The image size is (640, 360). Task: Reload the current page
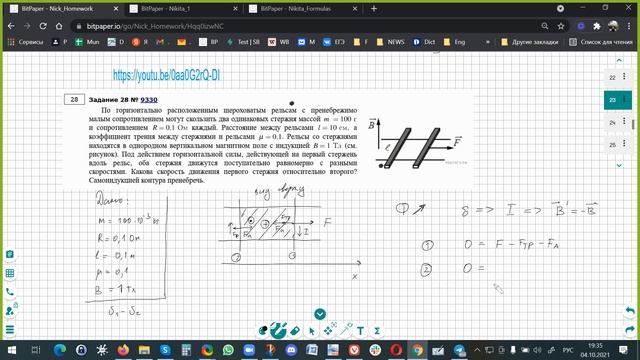[43, 26]
